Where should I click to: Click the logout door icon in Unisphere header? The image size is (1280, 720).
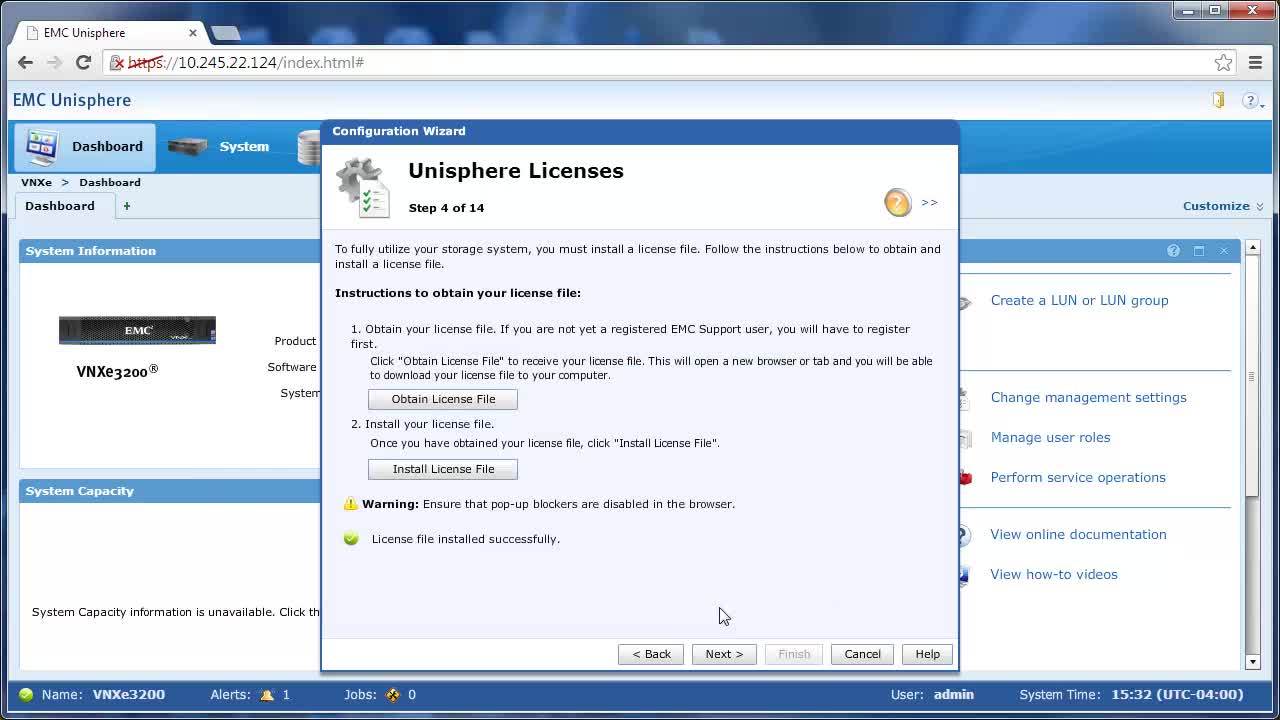coord(1218,100)
